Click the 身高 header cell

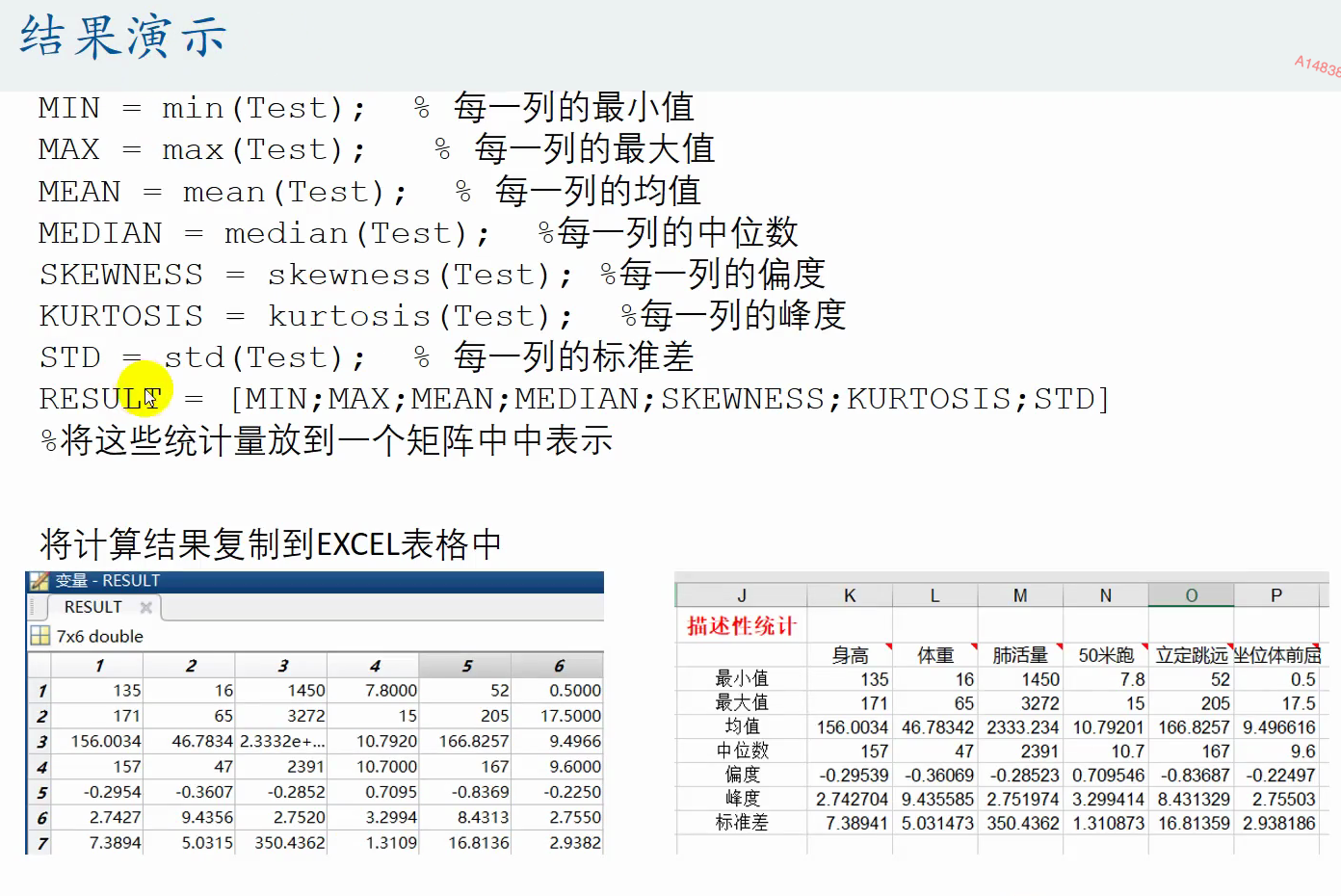coord(850,655)
